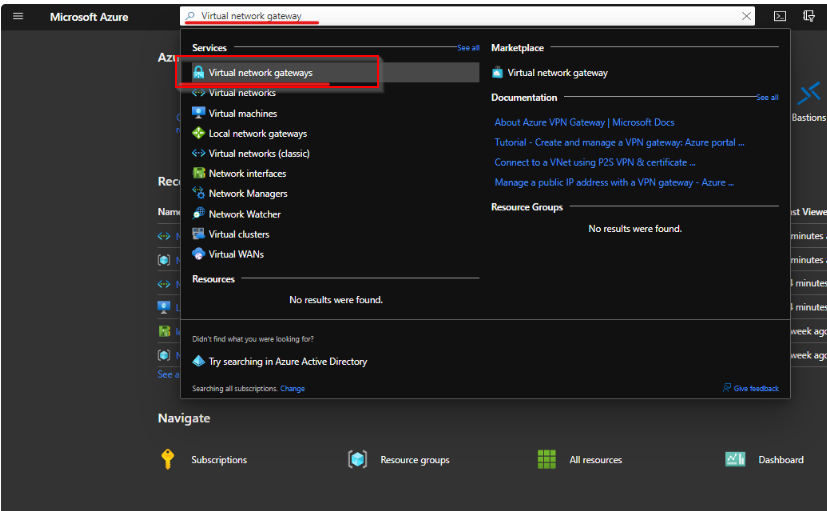This screenshot has height=511, width=827.
Task: Select Virtual machines service entry
Action: point(243,113)
